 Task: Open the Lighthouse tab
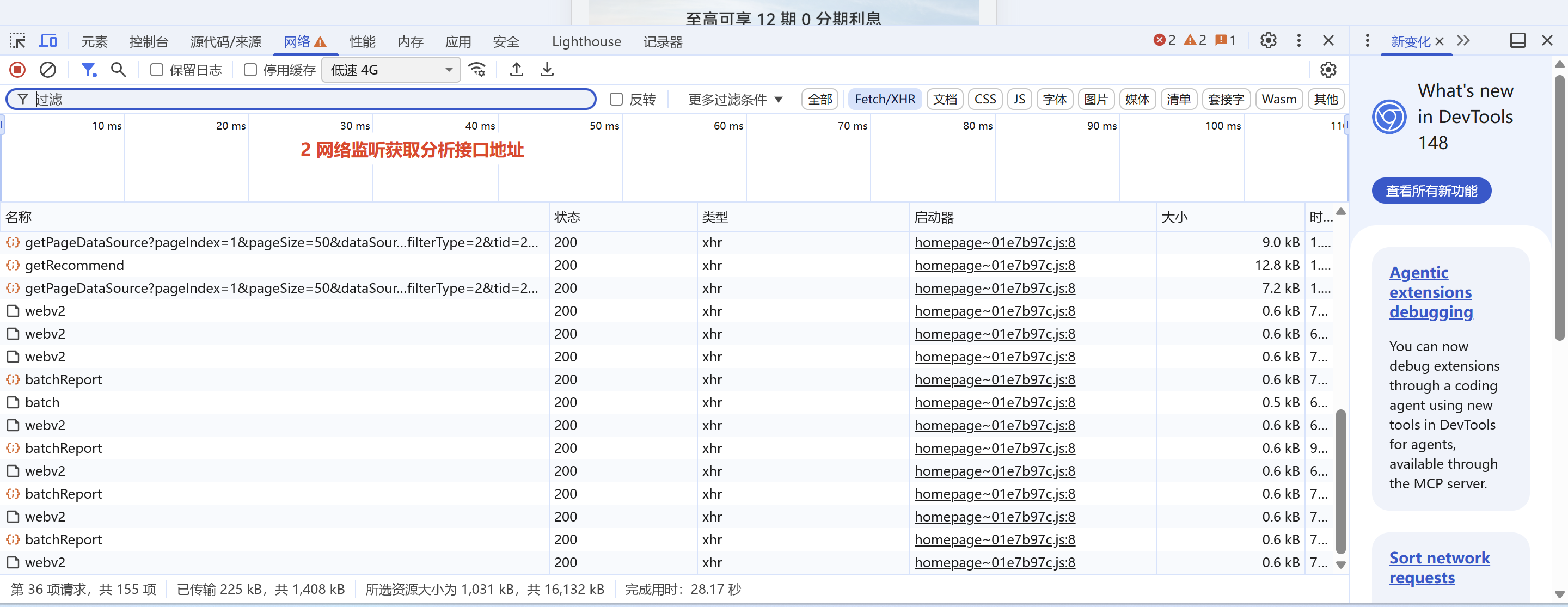pos(587,41)
